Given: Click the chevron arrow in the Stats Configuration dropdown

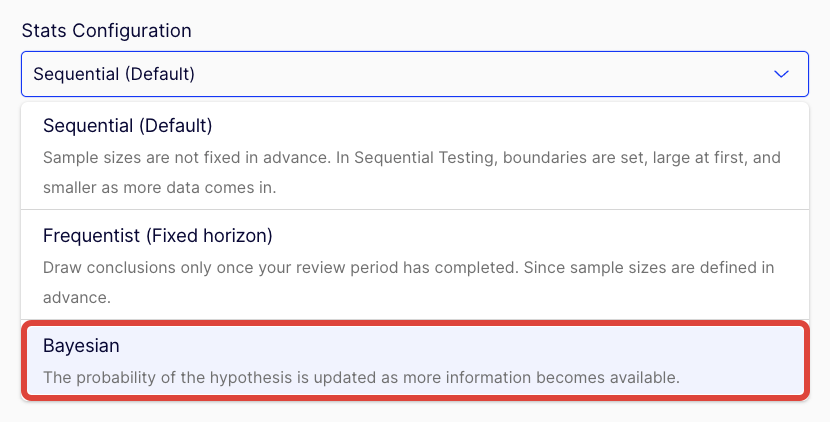Looking at the screenshot, I should [781, 74].
